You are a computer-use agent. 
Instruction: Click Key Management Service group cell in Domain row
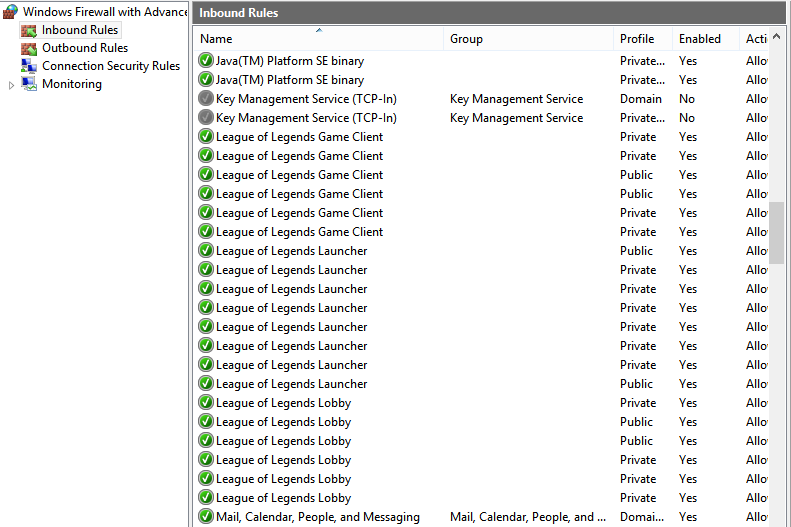point(517,99)
